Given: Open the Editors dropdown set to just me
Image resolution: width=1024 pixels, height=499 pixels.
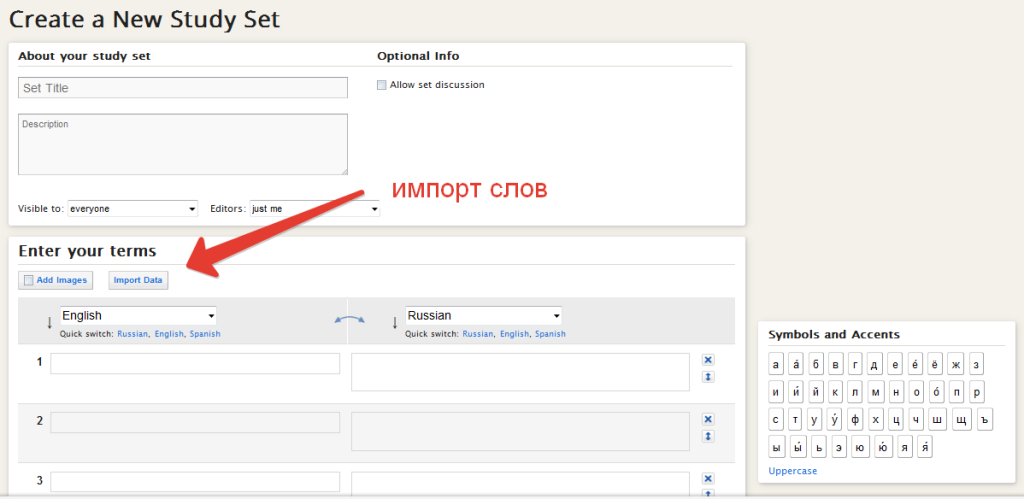Looking at the screenshot, I should point(314,209).
